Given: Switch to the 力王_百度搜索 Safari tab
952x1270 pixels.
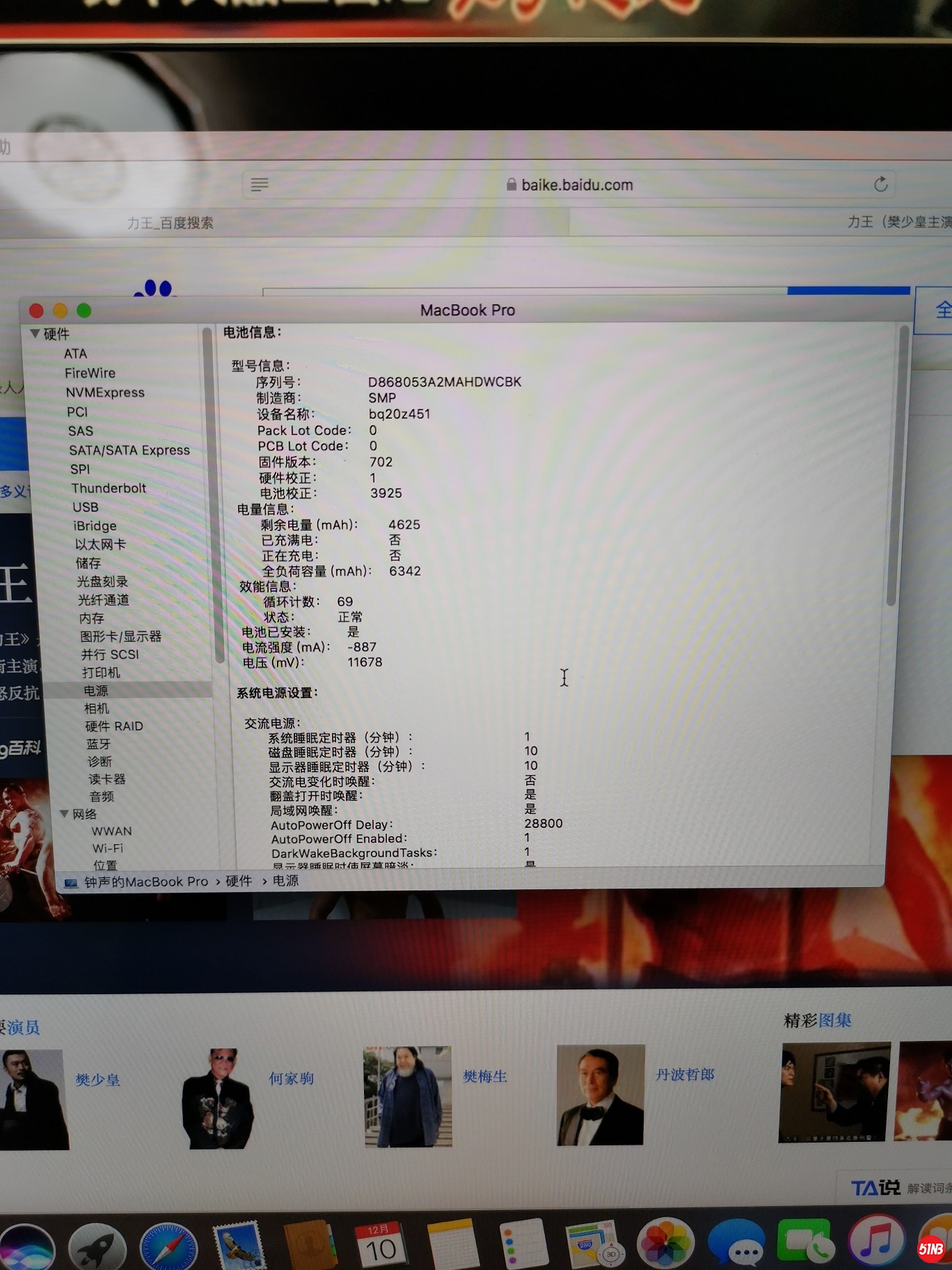Looking at the screenshot, I should pyautogui.click(x=170, y=223).
